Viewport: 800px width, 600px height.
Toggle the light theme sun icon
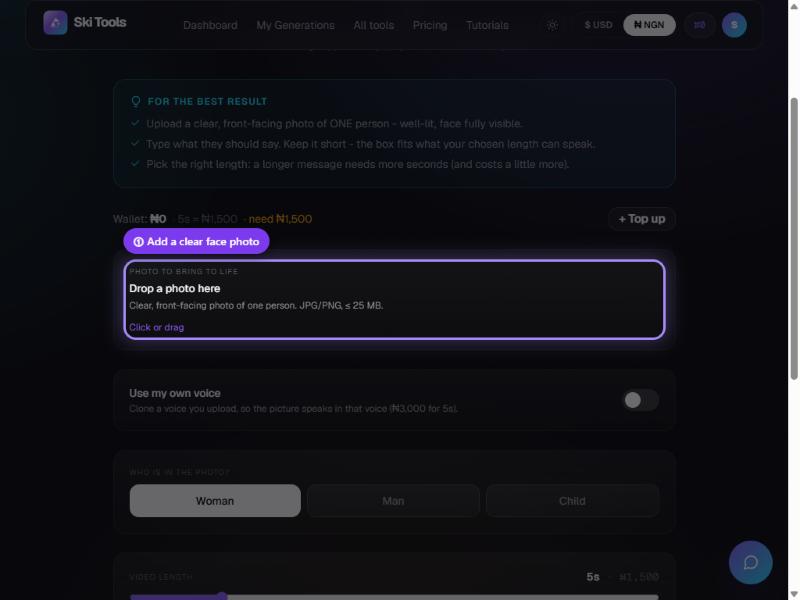point(553,25)
